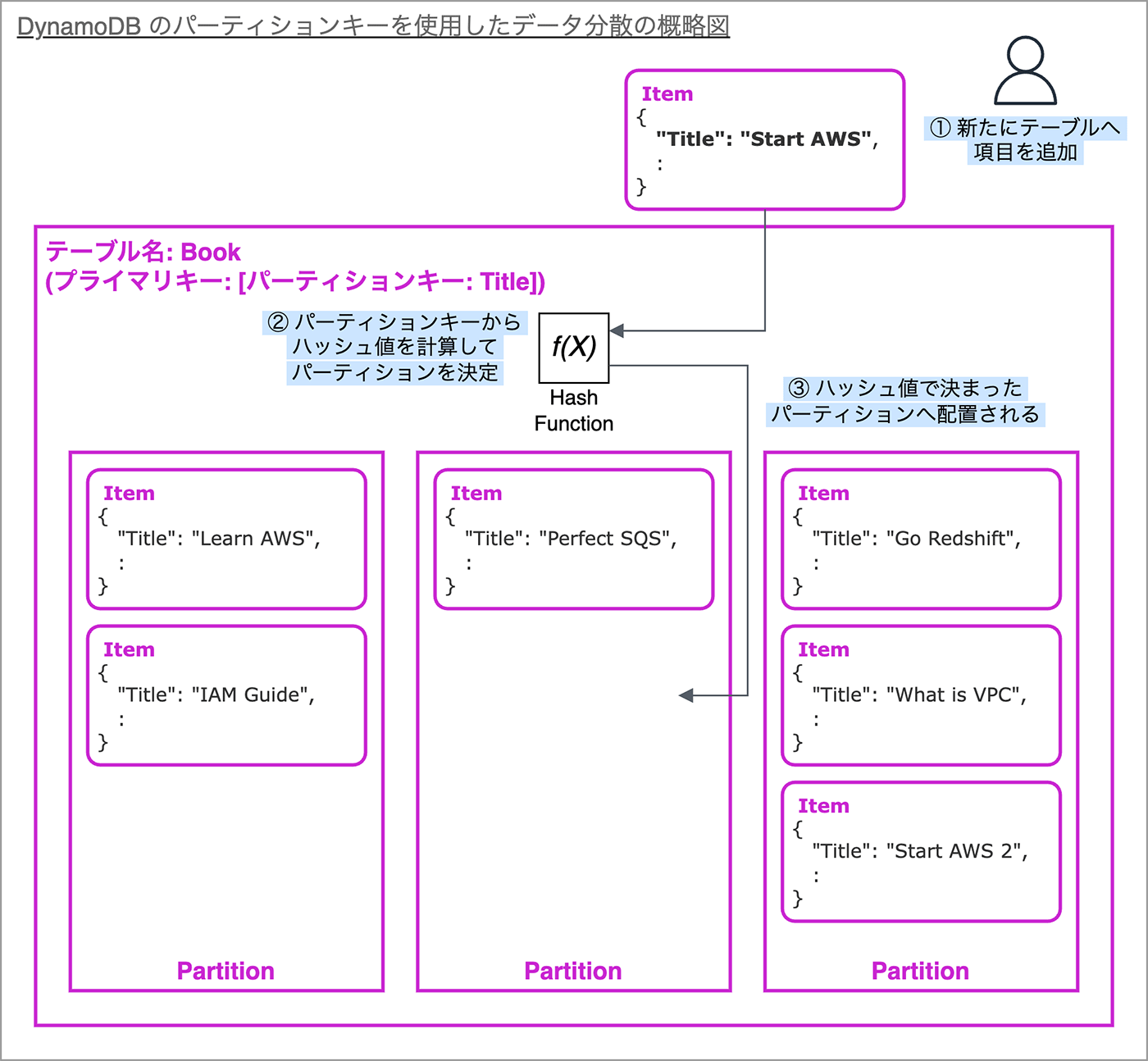Select the rightmost Partition label
The image size is (1148, 1061).
920,971
